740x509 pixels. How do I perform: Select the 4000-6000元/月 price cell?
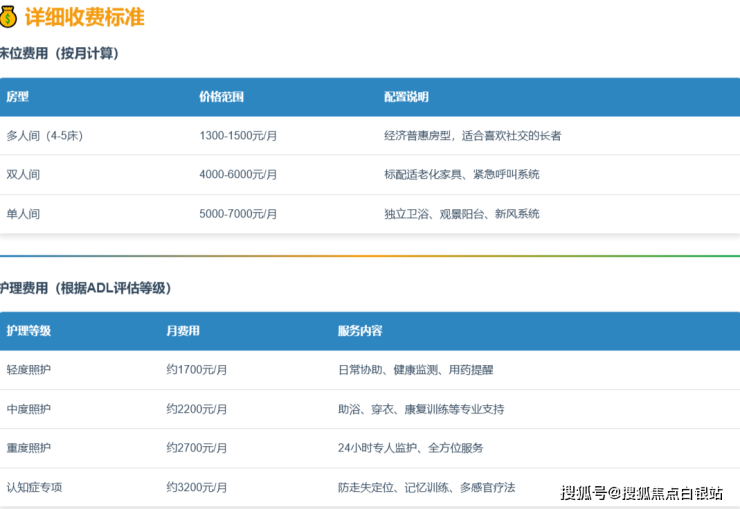pos(238,174)
